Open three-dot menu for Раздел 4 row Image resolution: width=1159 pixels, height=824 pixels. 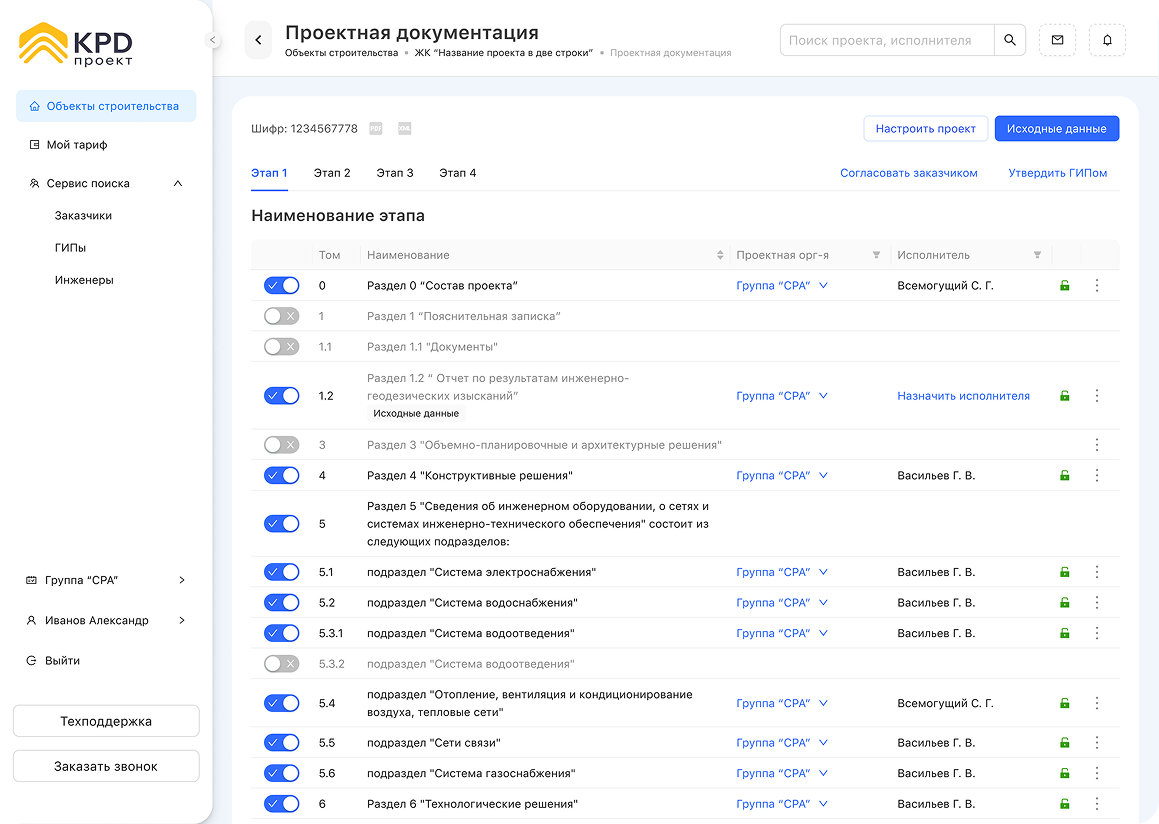tap(1097, 476)
